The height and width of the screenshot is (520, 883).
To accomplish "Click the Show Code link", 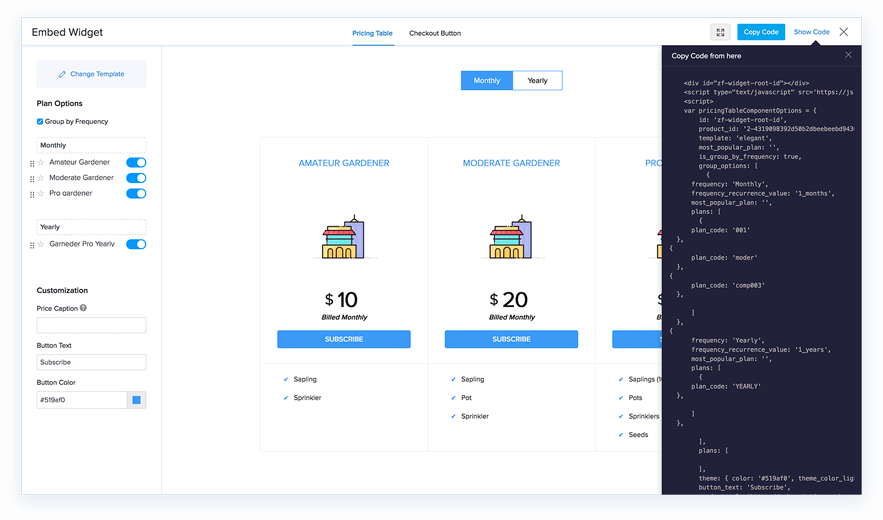I will coord(811,32).
